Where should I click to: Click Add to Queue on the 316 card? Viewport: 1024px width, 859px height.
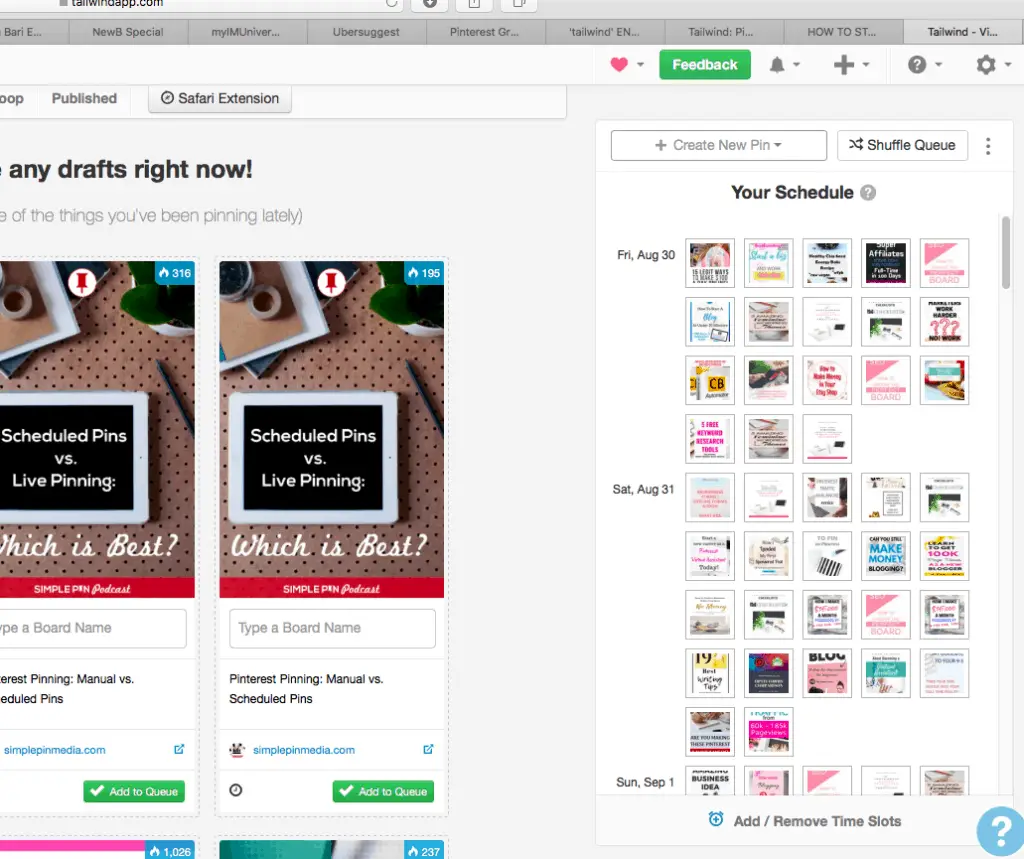[x=134, y=792]
